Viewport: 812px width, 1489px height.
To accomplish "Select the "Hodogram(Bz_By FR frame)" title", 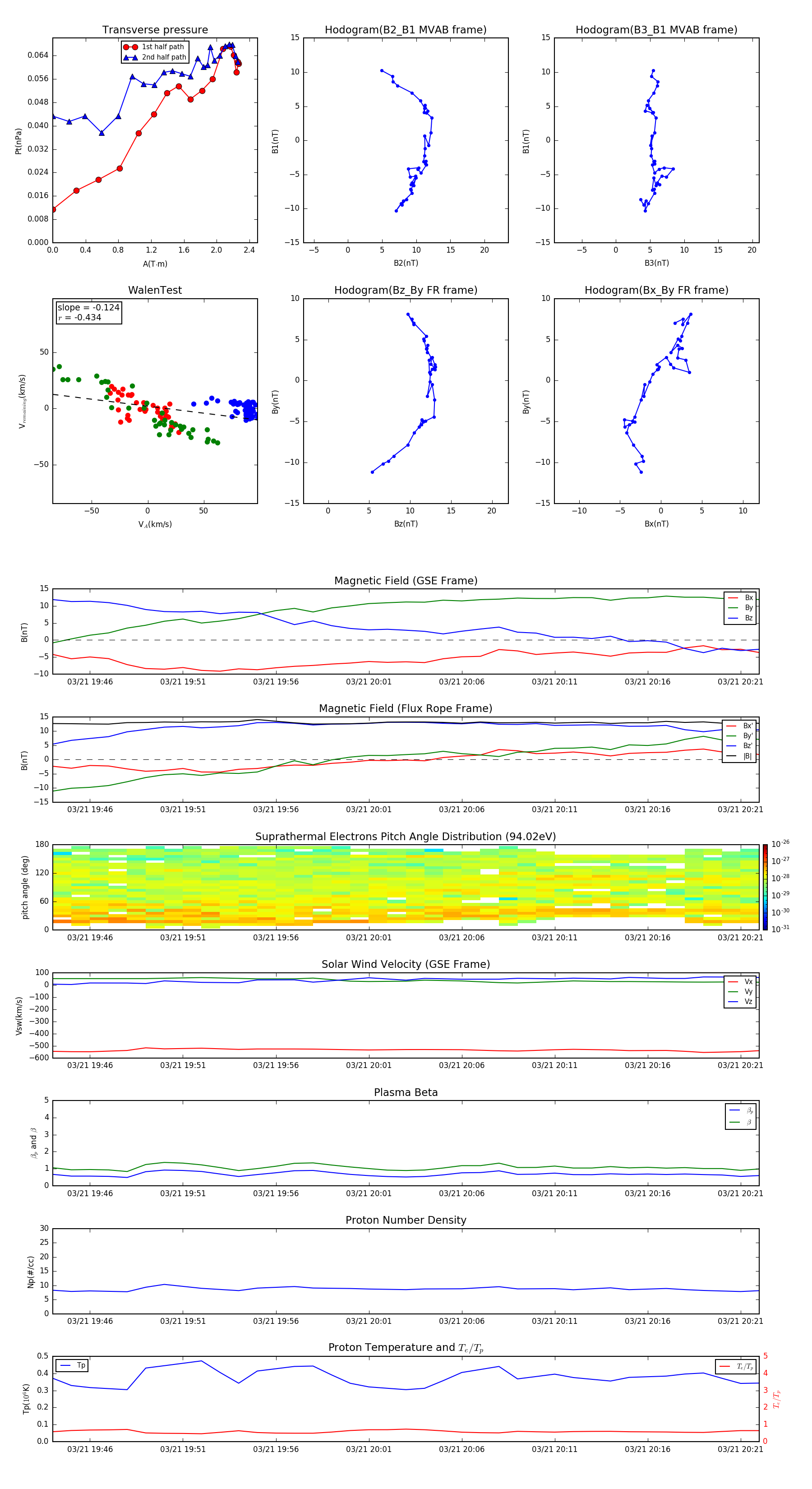I will point(406,290).
